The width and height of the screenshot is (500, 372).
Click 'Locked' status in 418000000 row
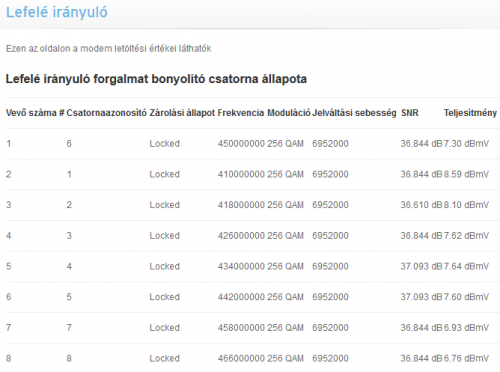164,205
